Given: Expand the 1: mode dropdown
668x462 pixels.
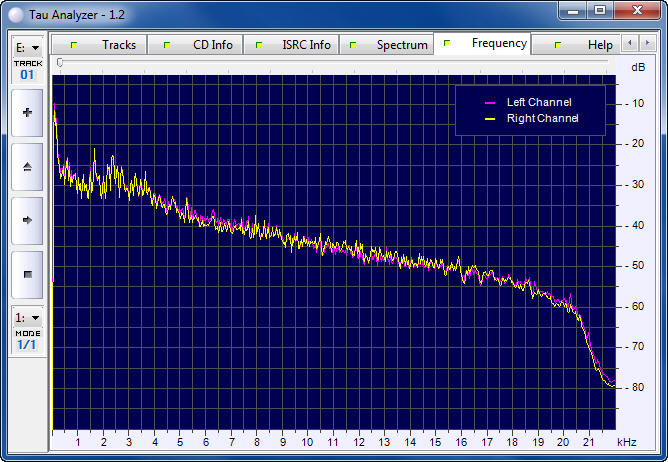Looking at the screenshot, I should [x=27, y=317].
